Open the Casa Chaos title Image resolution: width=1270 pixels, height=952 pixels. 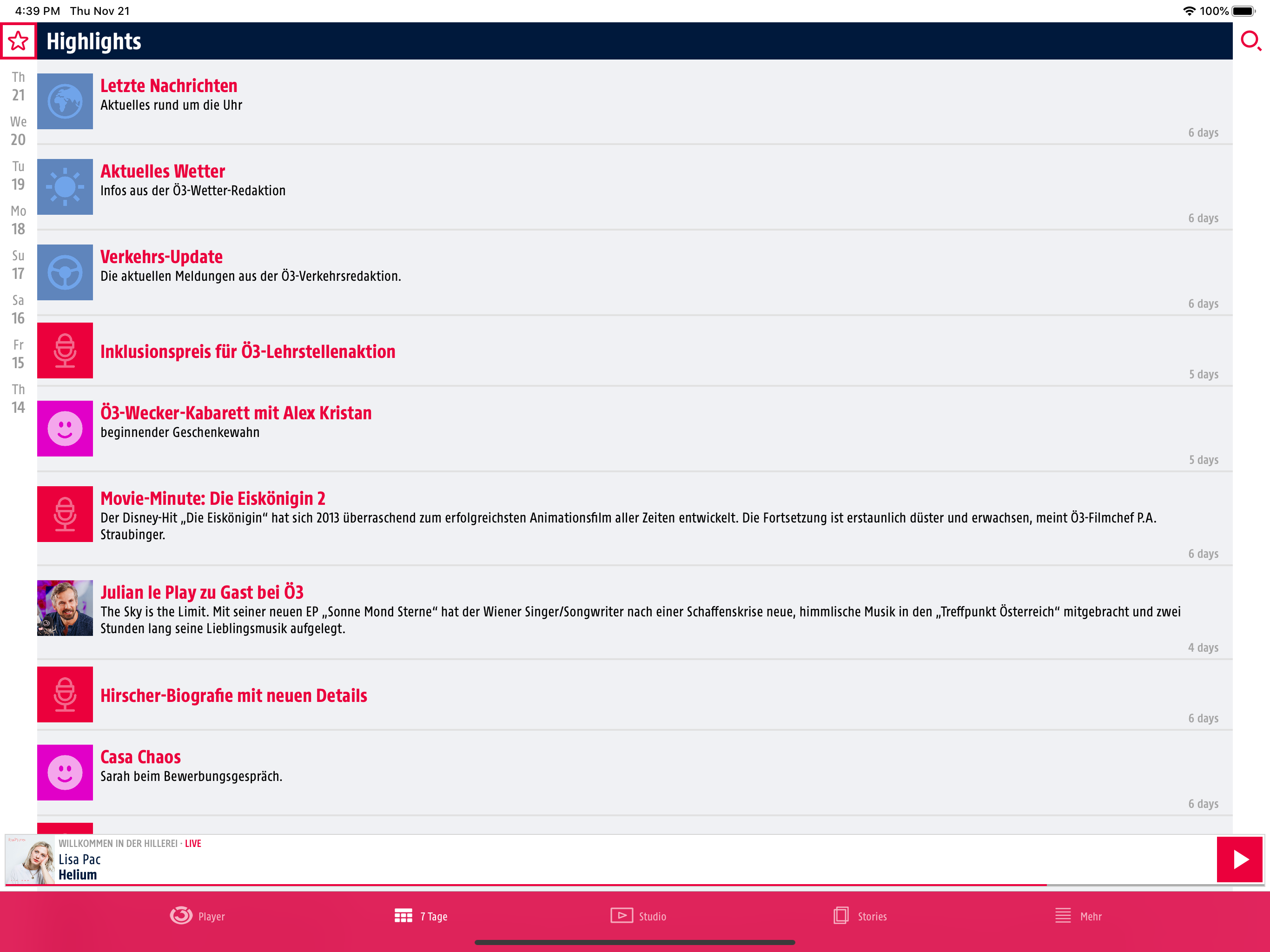pos(141,757)
